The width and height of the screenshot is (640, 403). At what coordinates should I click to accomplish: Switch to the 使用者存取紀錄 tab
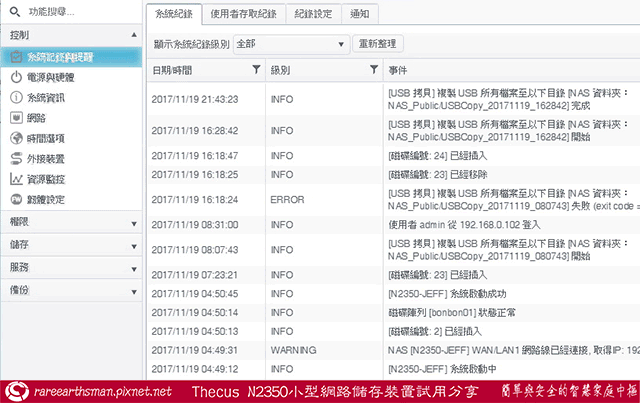pos(245,14)
